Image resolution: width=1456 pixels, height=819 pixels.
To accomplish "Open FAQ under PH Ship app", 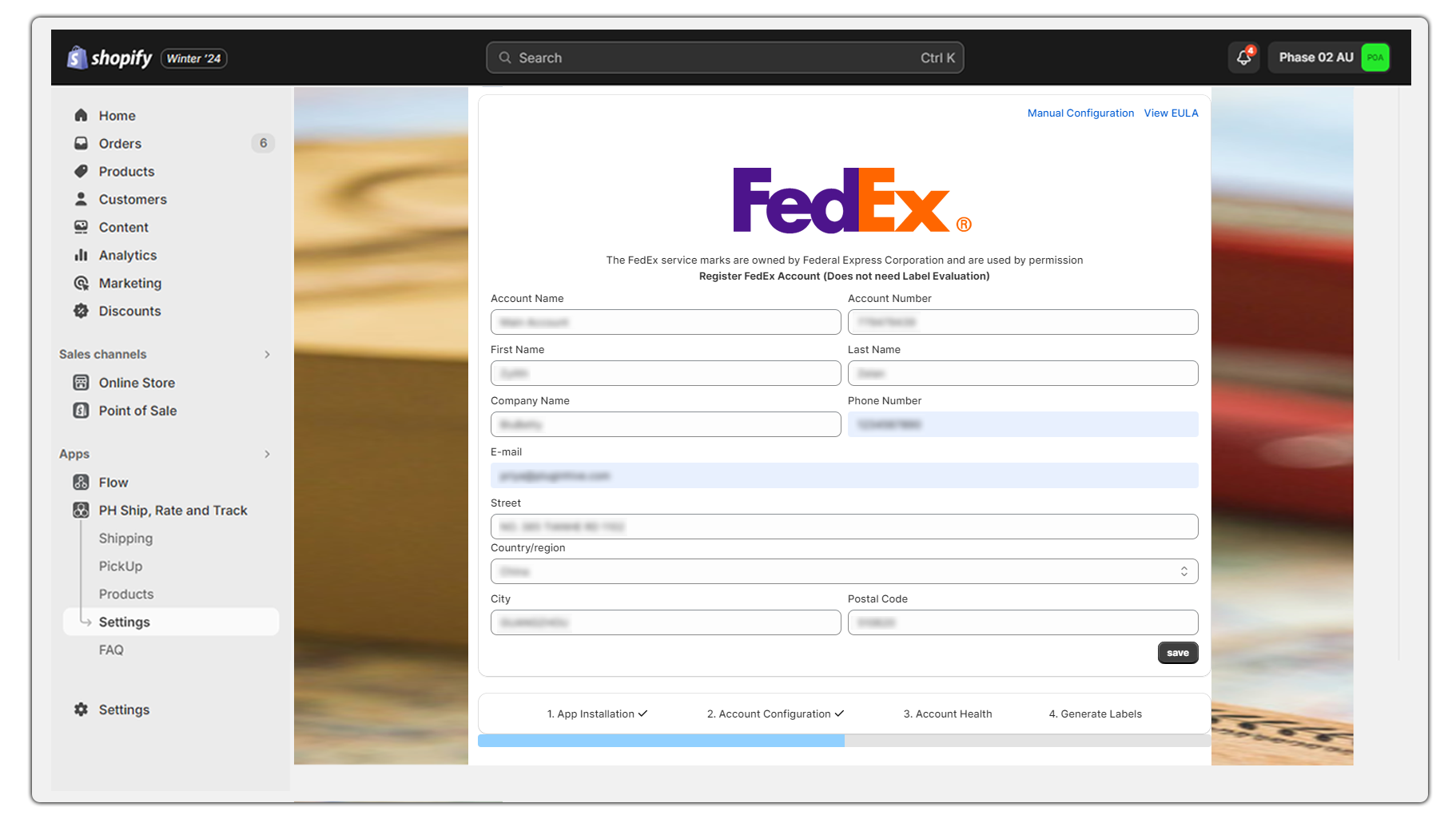I will (111, 650).
